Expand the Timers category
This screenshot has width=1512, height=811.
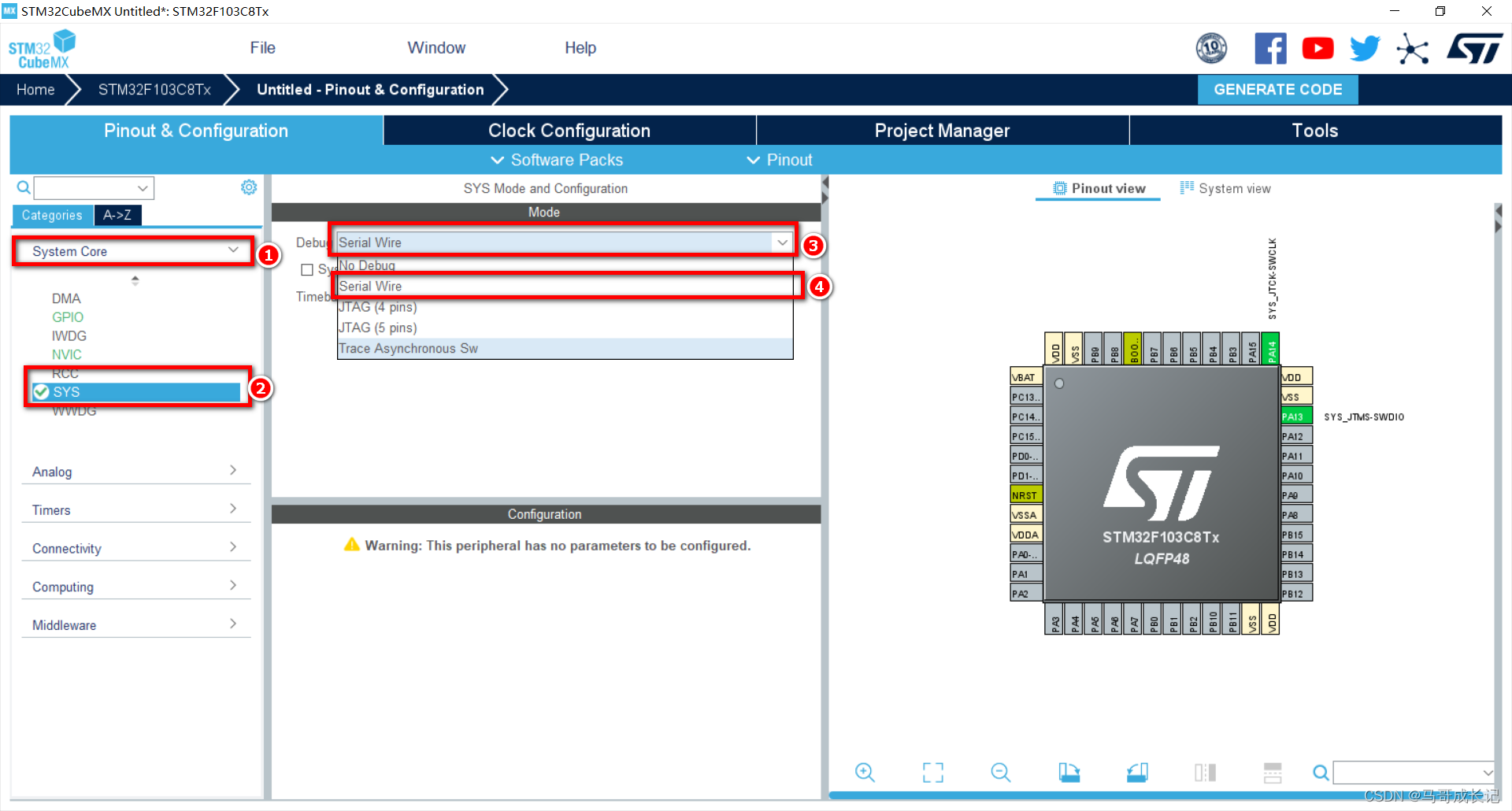tap(135, 509)
